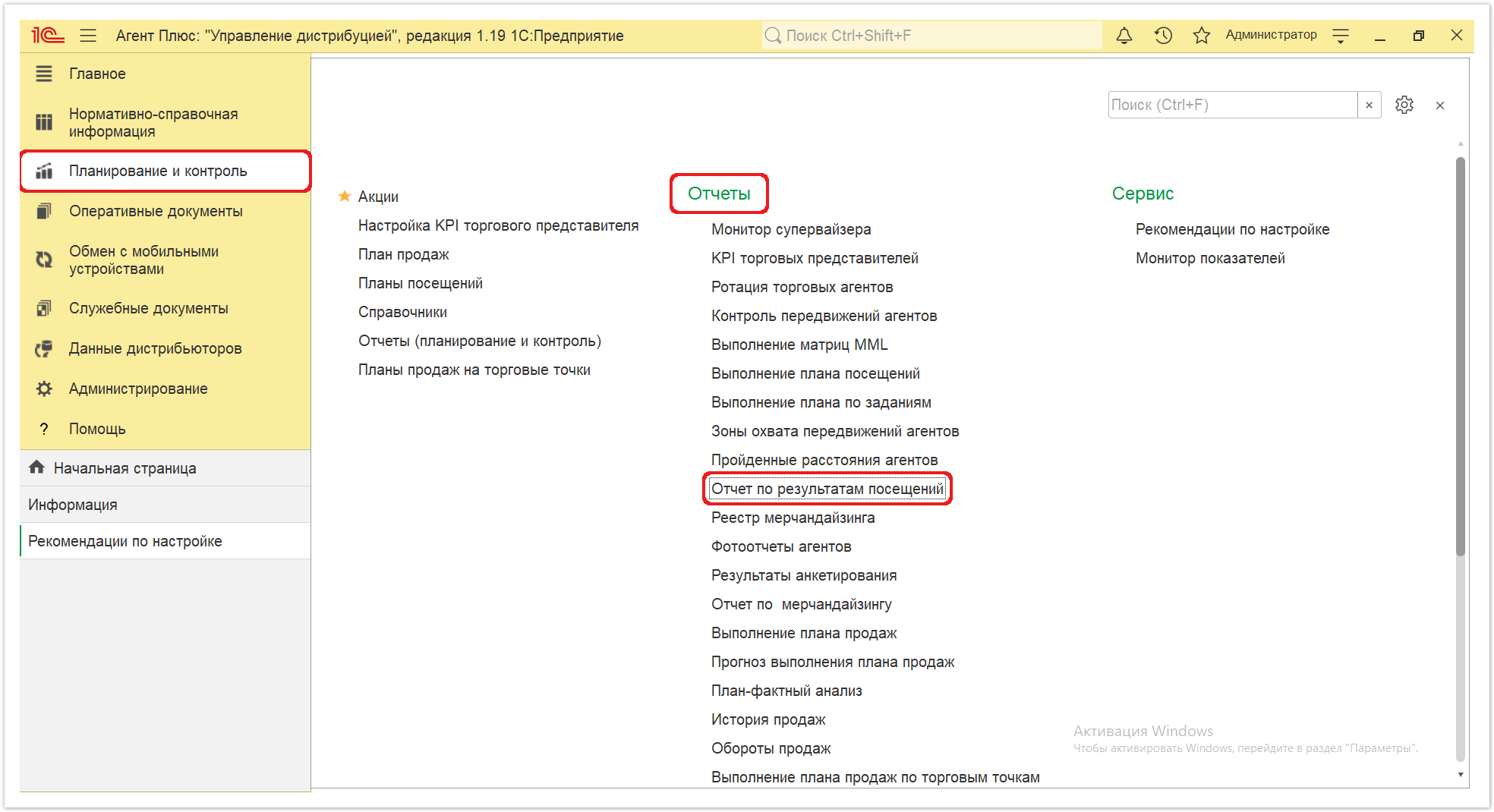Screen dimensions: 1494x812
Task: Open Монитор показателей in Сервис
Action: click(1210, 258)
